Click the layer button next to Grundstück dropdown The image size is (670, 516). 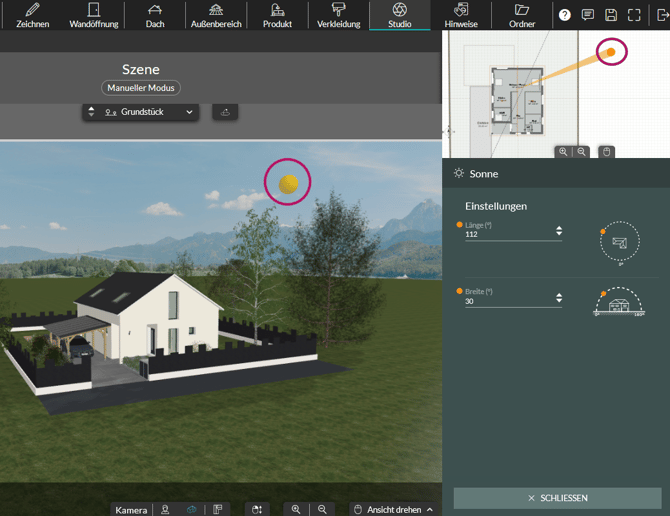pyautogui.click(x=225, y=112)
